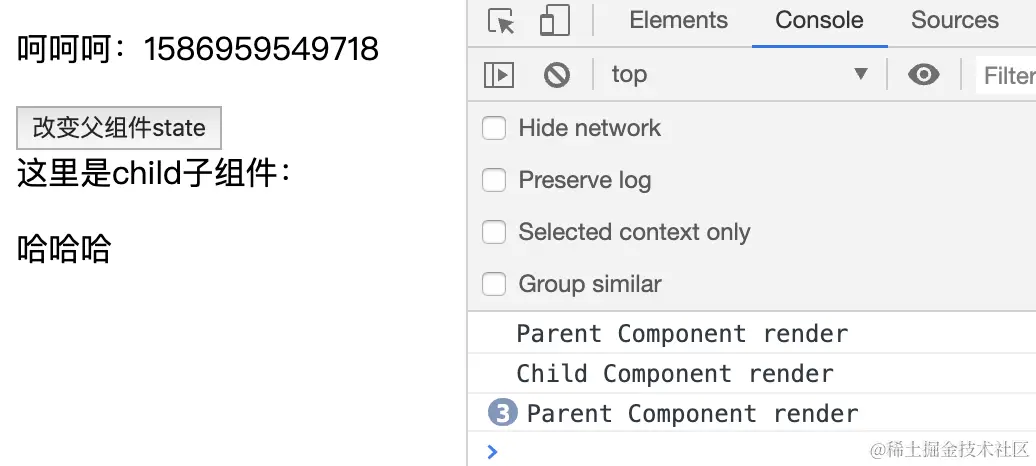The image size is (1036, 466).
Task: Toggle the device toolbar icon
Action: pos(554,20)
